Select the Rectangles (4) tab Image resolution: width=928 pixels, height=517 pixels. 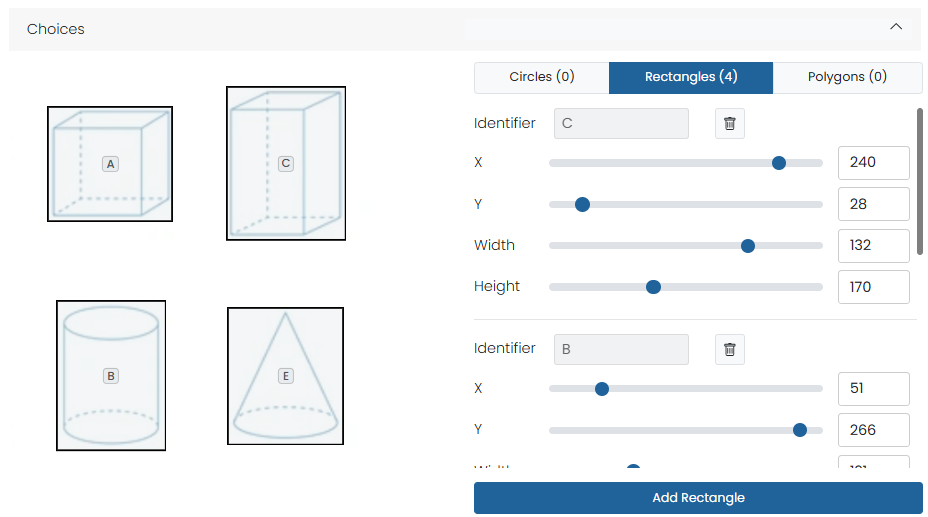click(x=691, y=77)
